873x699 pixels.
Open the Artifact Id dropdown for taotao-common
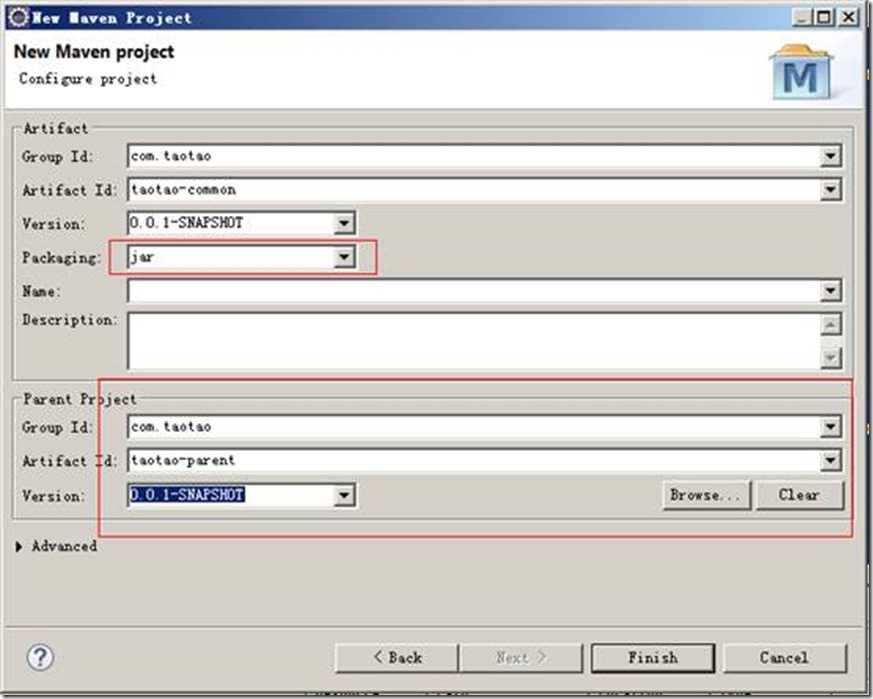830,190
